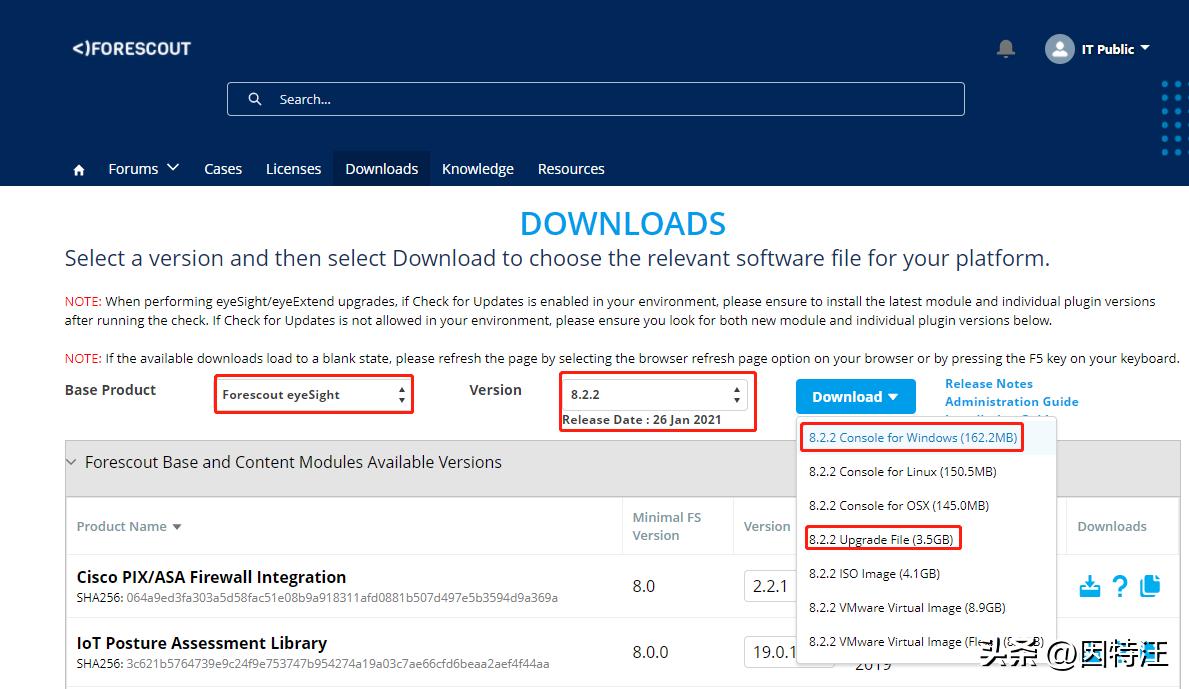Click the search magnifier icon

coord(255,99)
